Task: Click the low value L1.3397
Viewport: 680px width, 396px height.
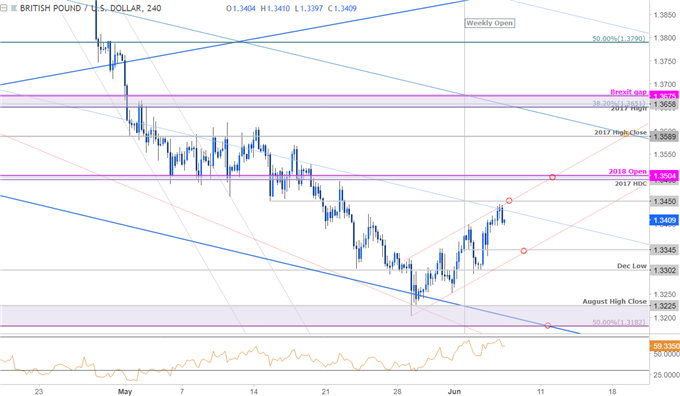Action: 308,8
